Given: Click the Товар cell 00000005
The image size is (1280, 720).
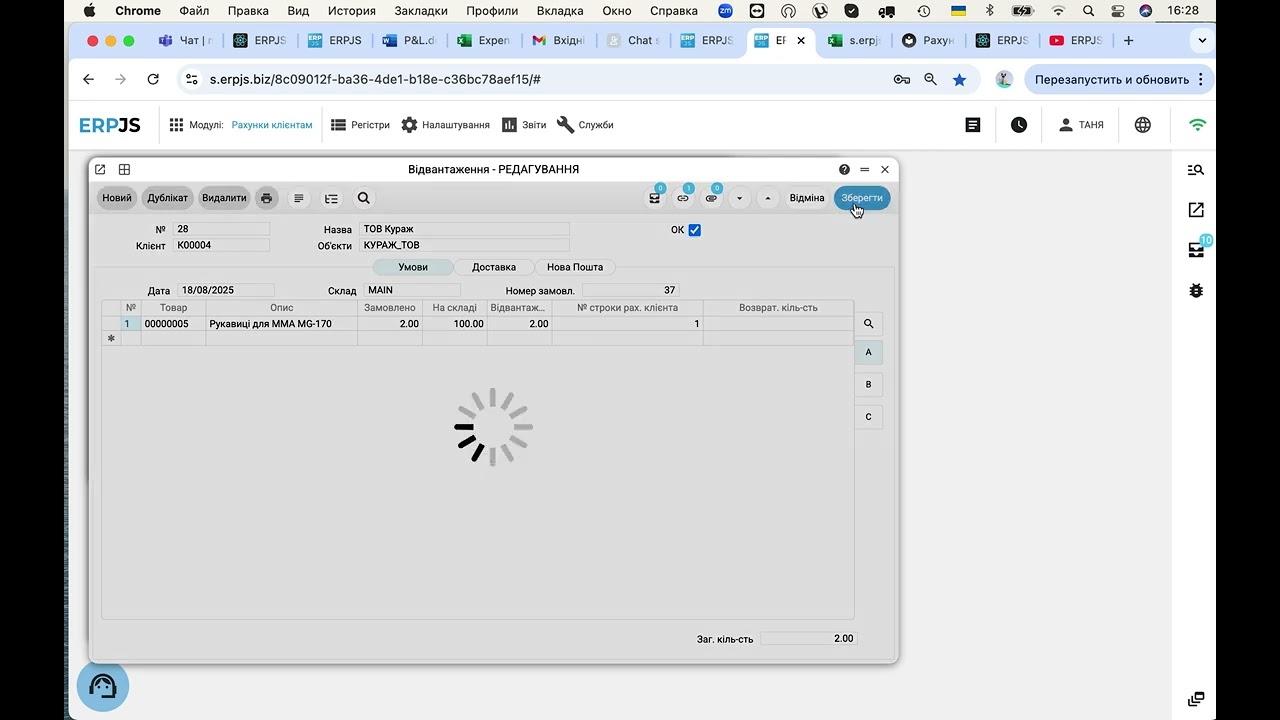Looking at the screenshot, I should coord(173,324).
